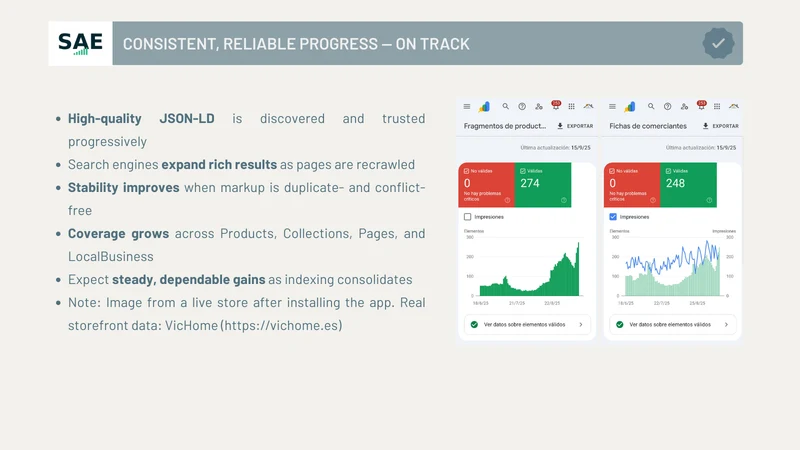This screenshot has width=800, height=450.
Task: Open users settings icon in Fichas panel
Action: (x=684, y=107)
